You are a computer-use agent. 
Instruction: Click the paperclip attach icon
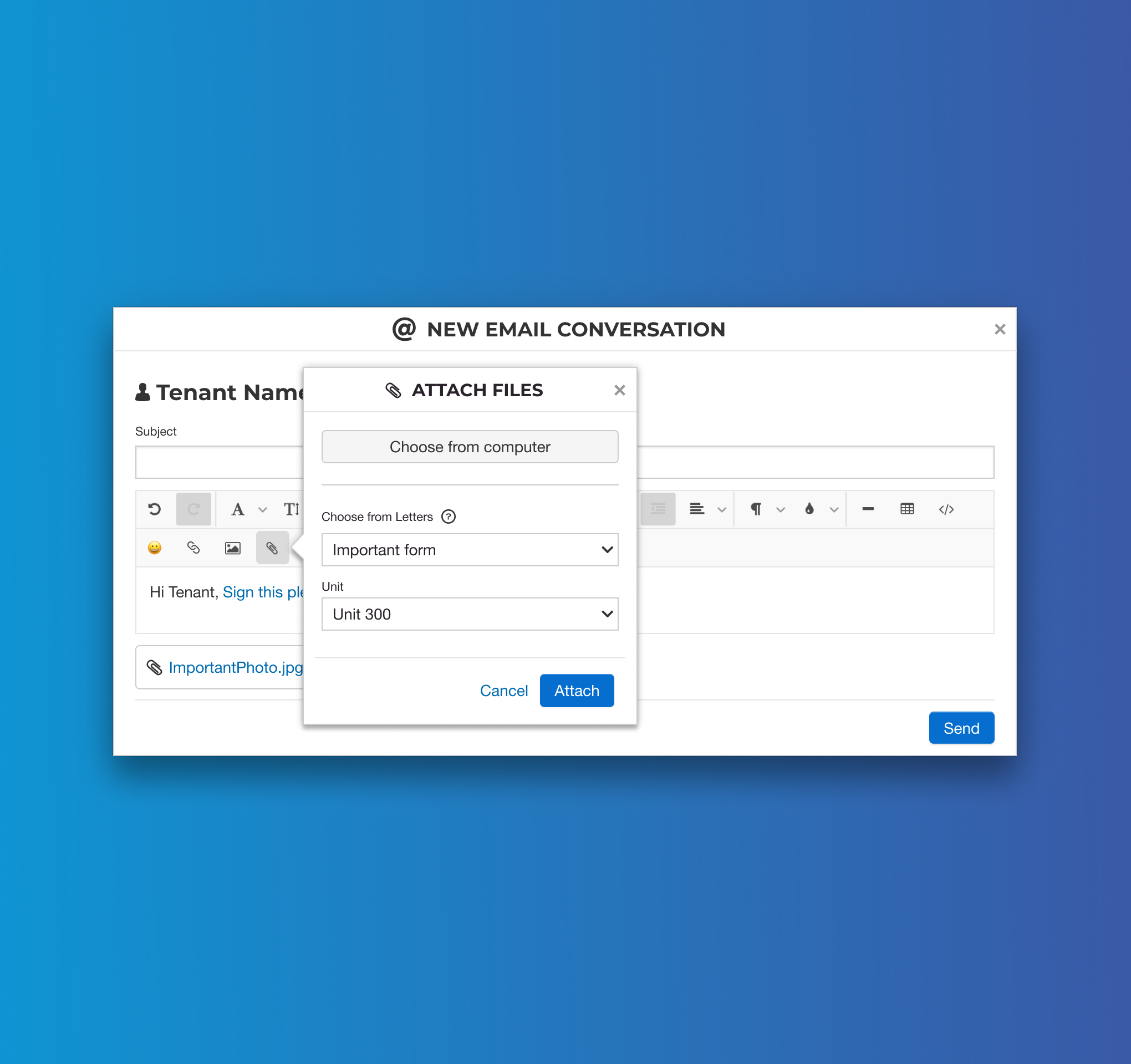[x=273, y=547]
